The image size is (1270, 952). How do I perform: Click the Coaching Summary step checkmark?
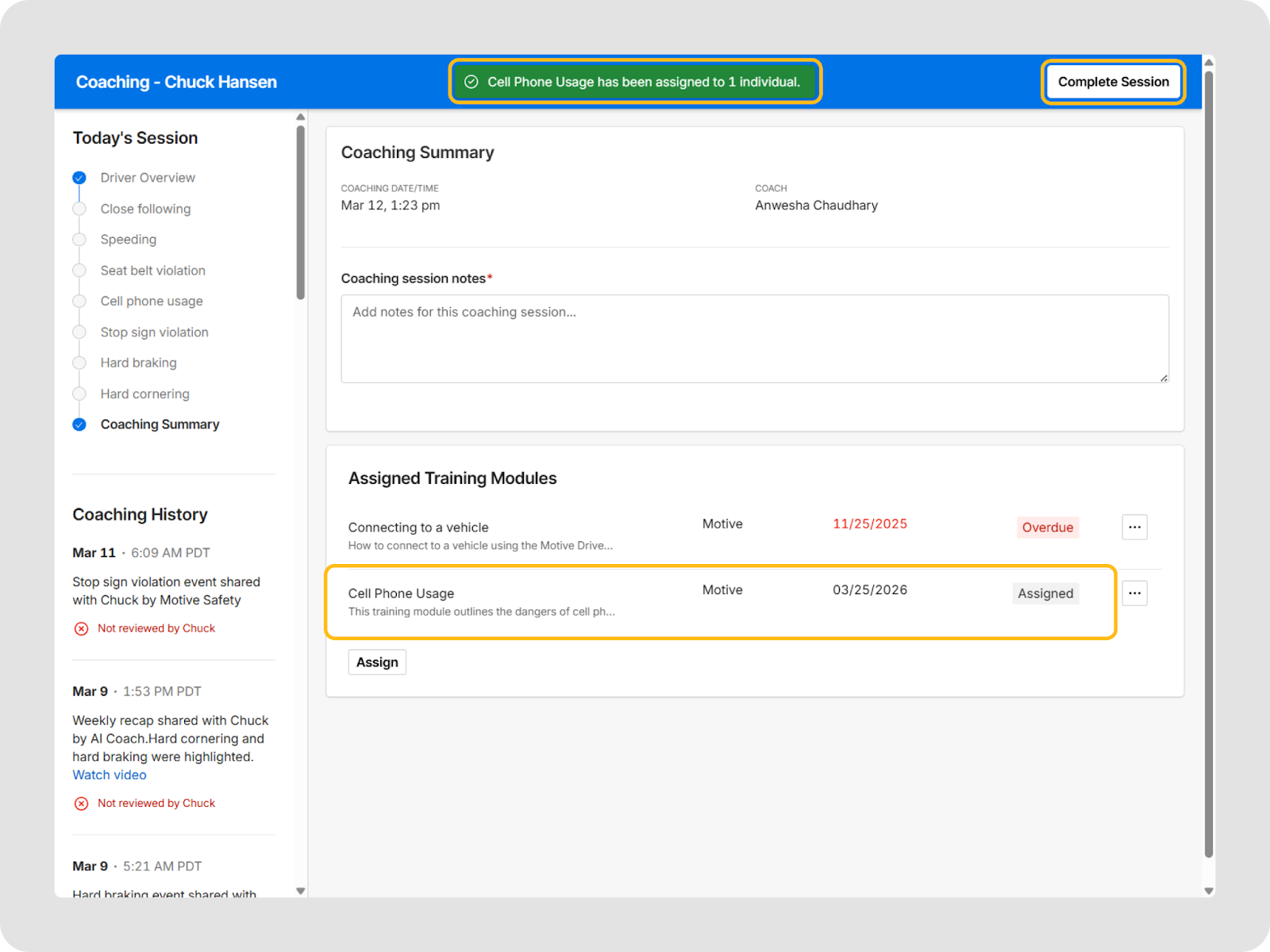tap(79, 424)
